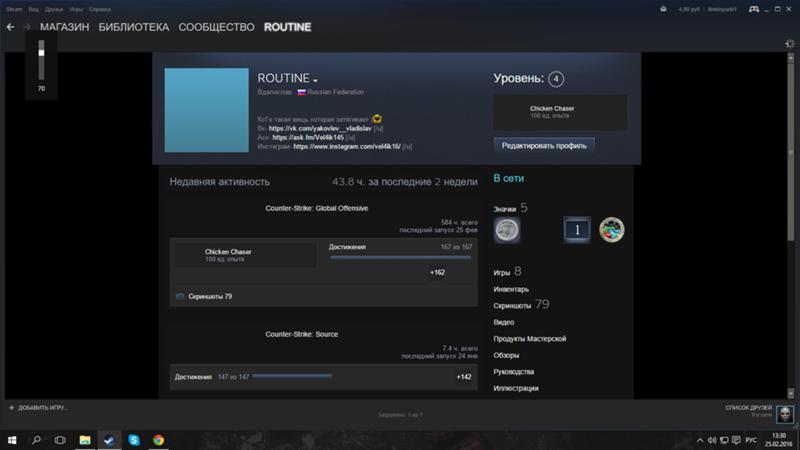
Task: Click Chicken Chaser badge under CS:GO
Action: pos(245,255)
